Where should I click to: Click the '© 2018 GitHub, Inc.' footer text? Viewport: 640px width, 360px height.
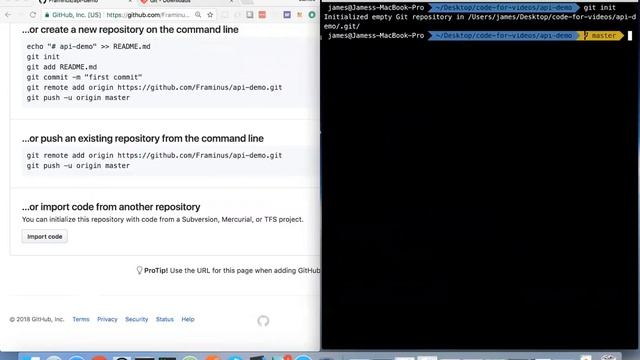click(37, 319)
